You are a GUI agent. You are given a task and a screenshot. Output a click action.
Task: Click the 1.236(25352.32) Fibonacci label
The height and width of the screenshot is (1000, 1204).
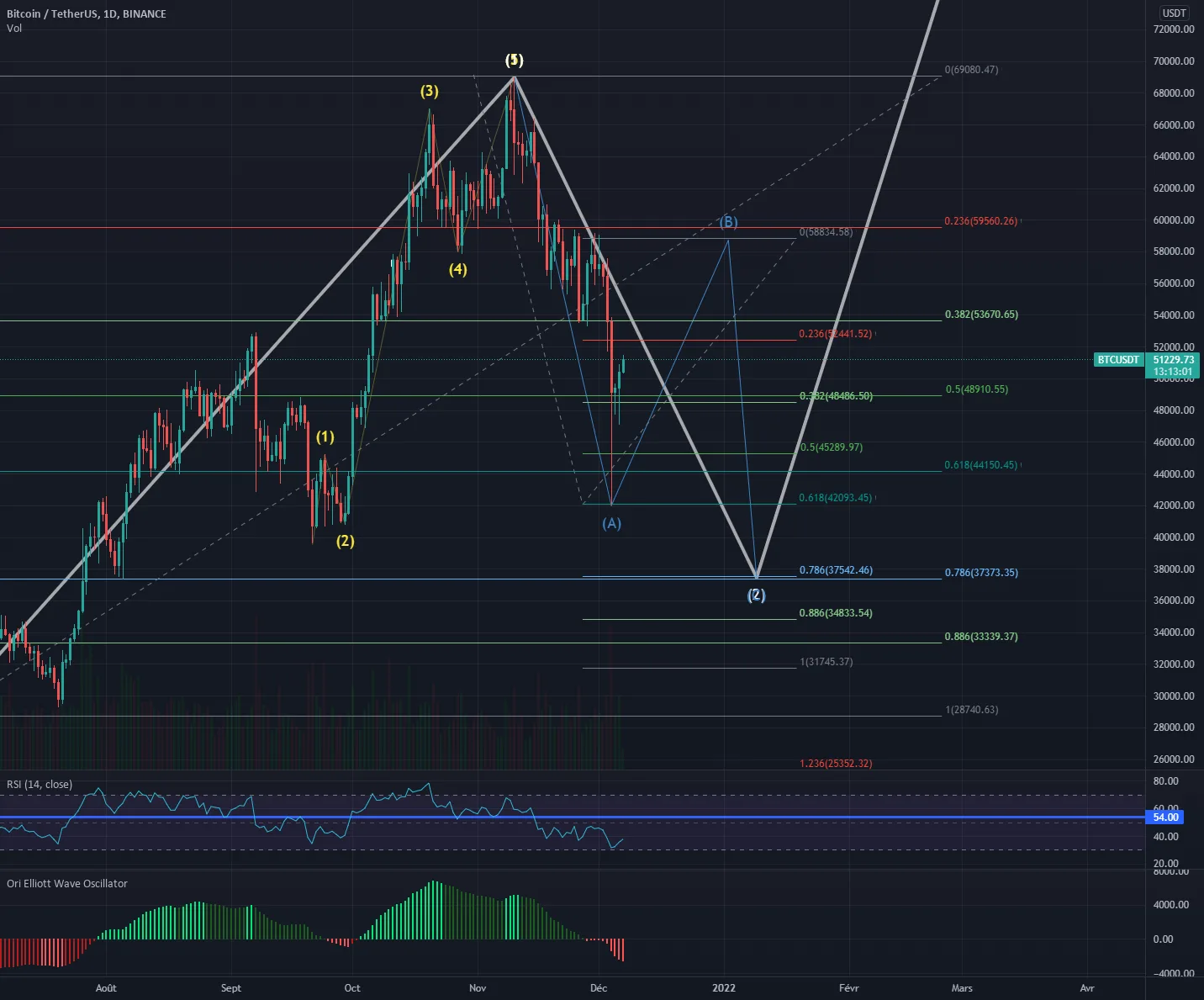coord(836,764)
